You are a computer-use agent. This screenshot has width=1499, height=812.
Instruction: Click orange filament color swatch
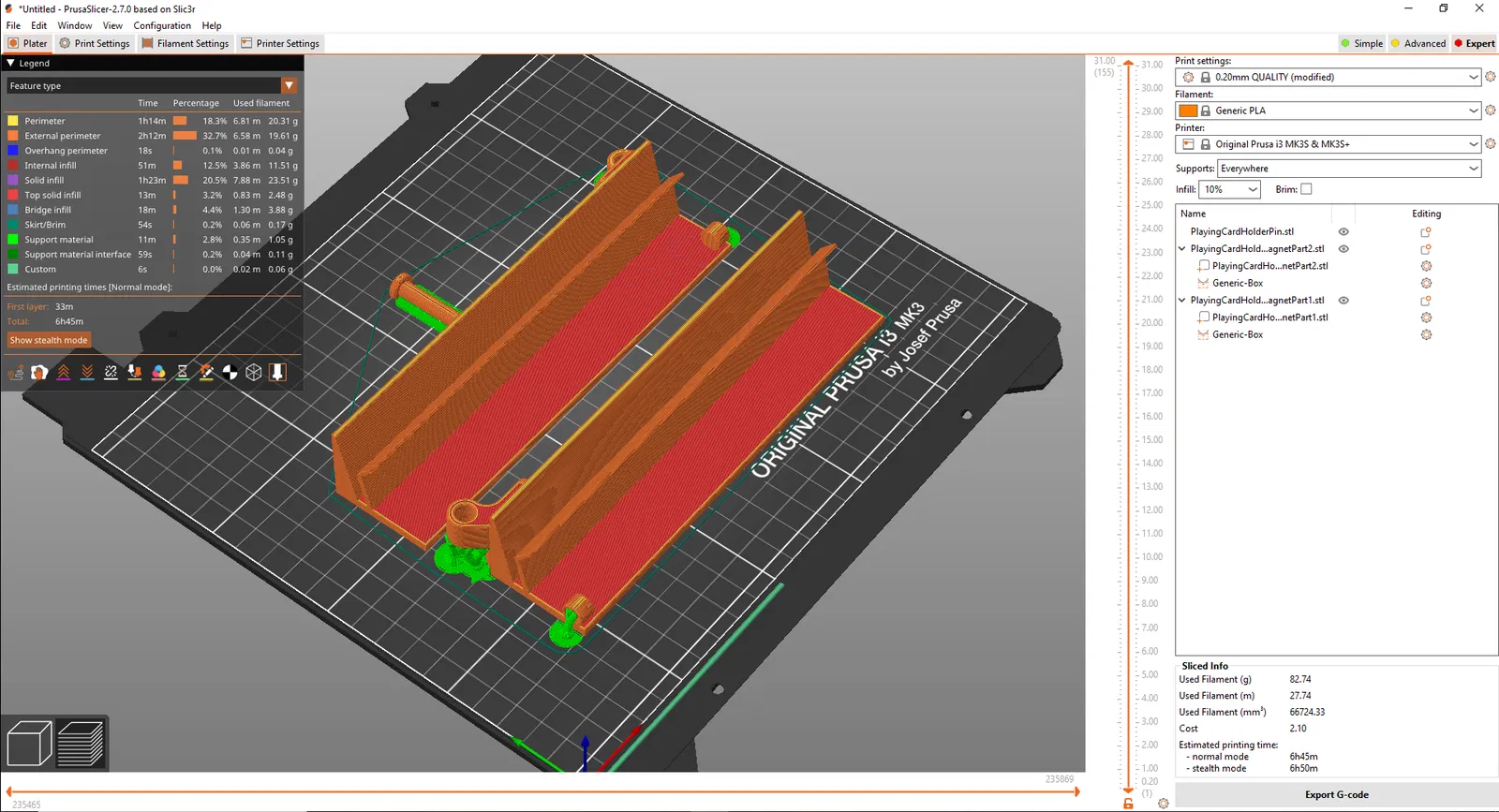(x=1188, y=111)
